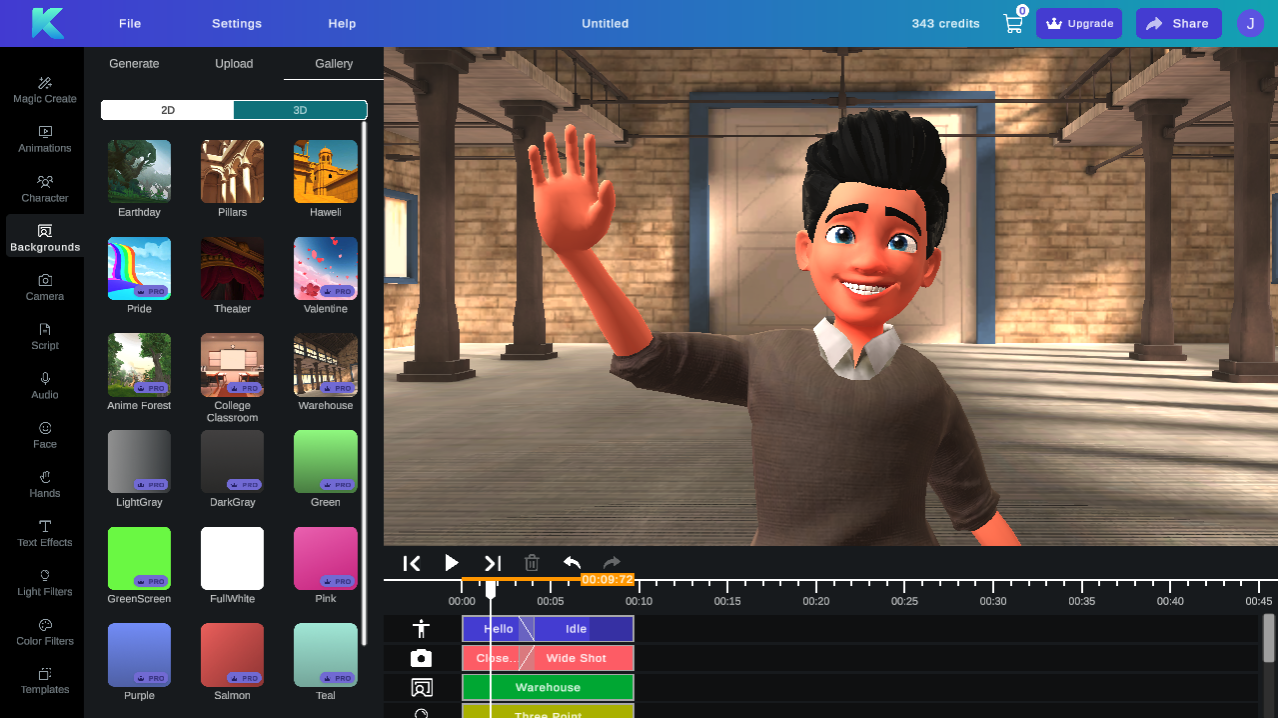Viewport: 1278px width, 718px height.
Task: Play the animation preview
Action: (x=451, y=563)
